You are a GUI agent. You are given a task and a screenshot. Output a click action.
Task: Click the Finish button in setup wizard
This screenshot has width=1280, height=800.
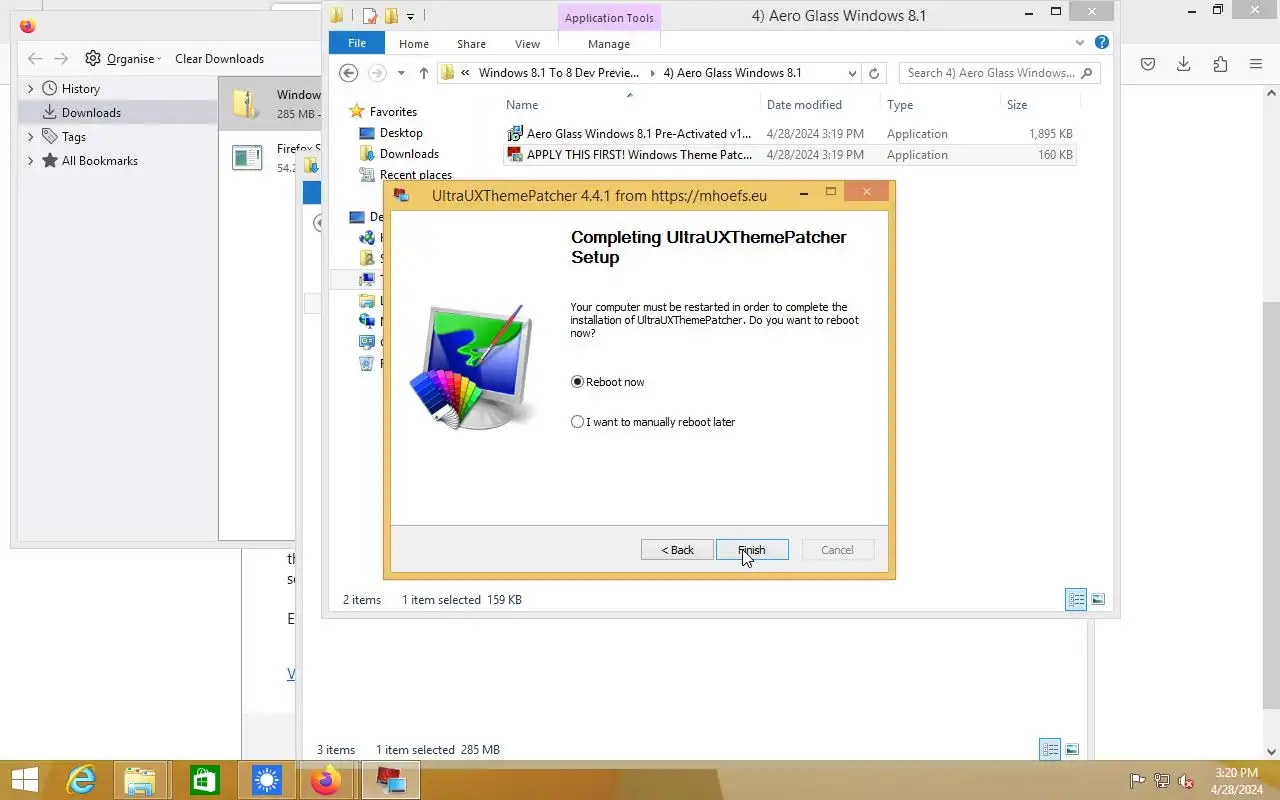click(x=752, y=550)
